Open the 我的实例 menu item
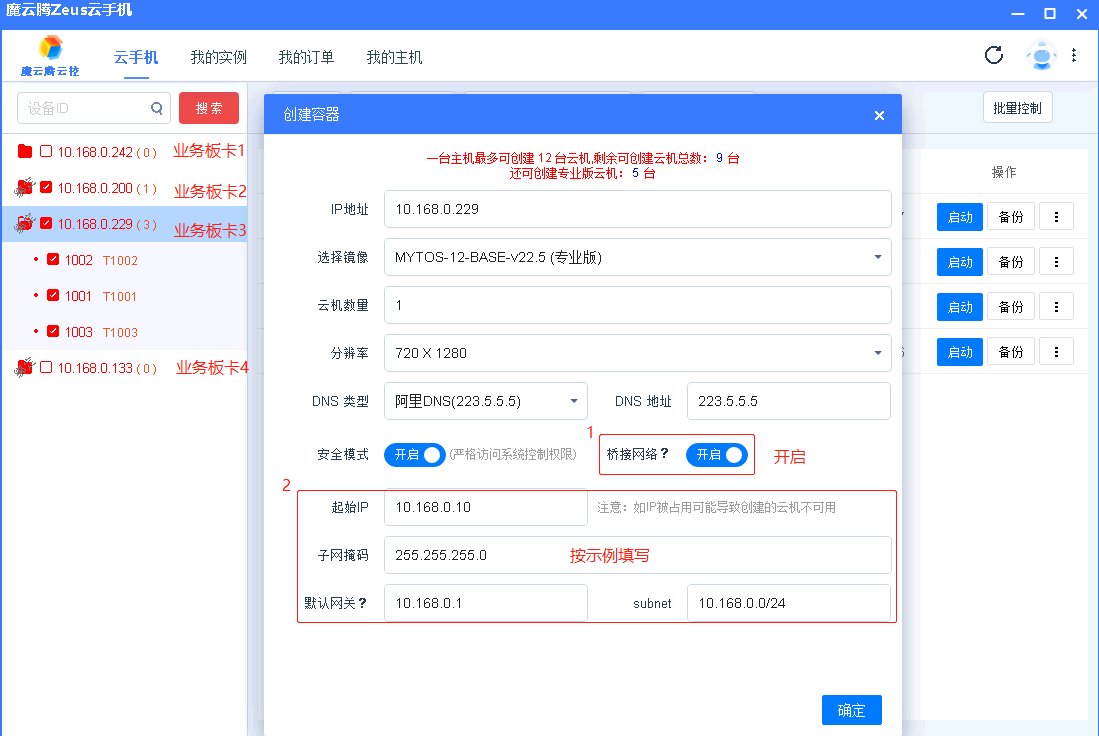Screen dimensions: 1099x736 [x=218, y=57]
